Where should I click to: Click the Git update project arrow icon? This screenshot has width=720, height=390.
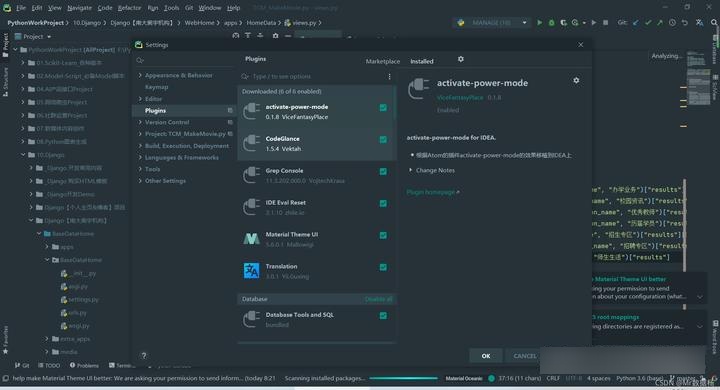(x=636, y=23)
